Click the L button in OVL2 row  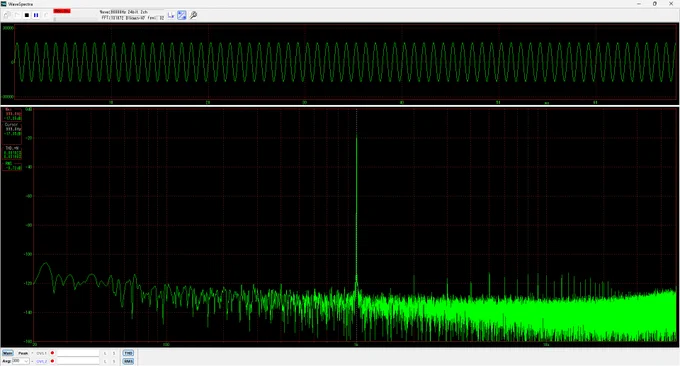coord(105,361)
